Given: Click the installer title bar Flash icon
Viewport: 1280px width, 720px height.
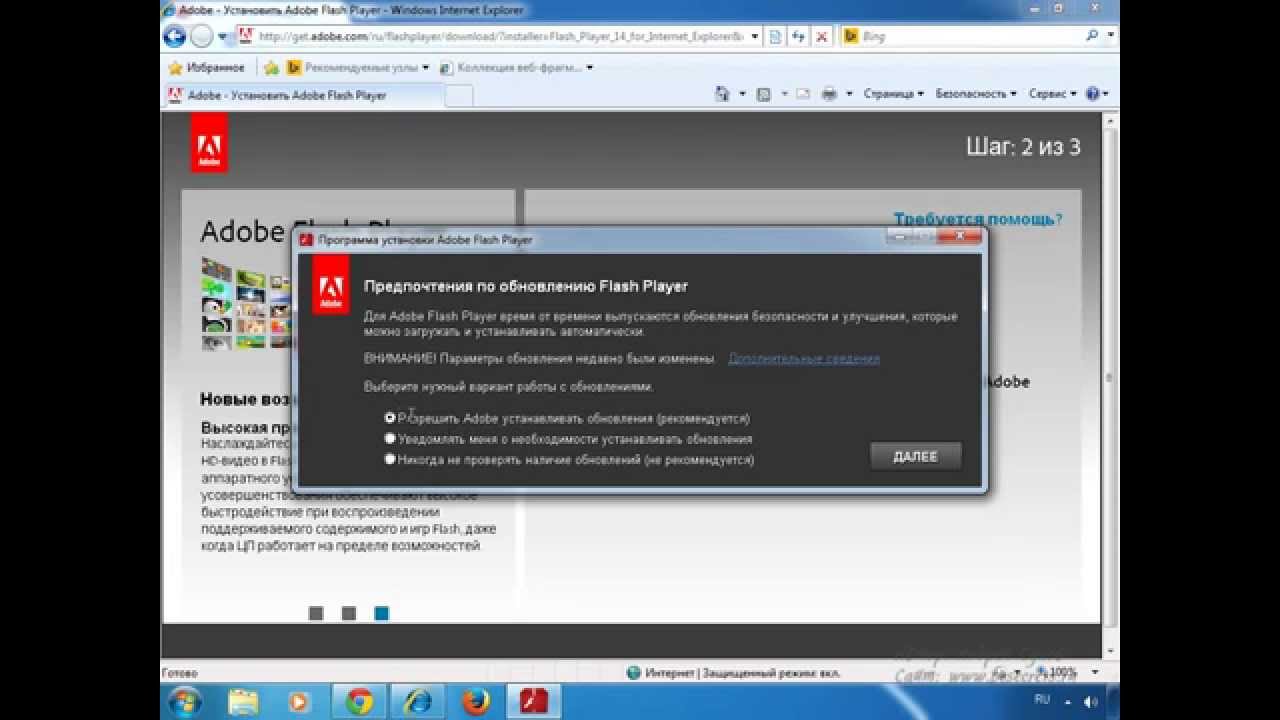Looking at the screenshot, I should 306,240.
